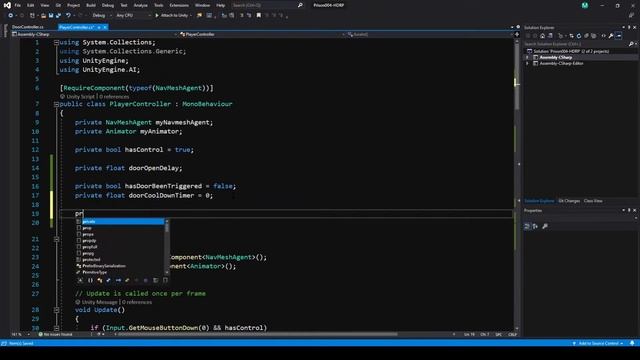Screen dimensions: 640x360
Task: Click 'Add to Source Control' in status bar
Action: pyautogui.click(x=598, y=344)
